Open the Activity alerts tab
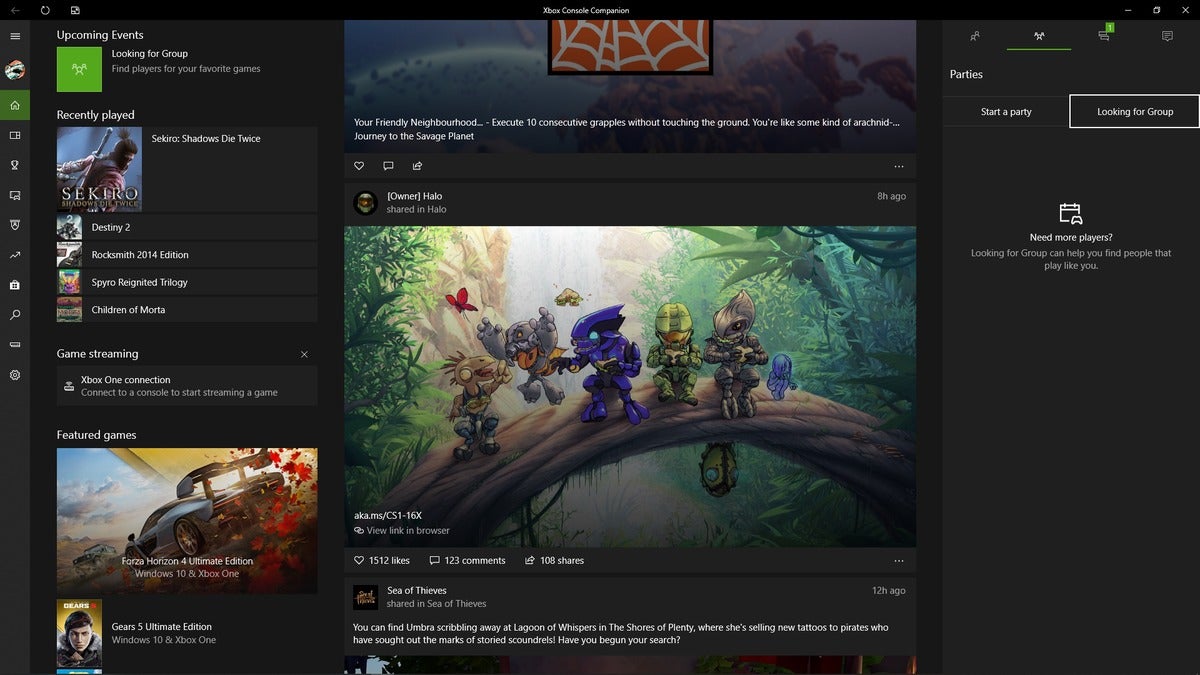Screen dimensions: 1200x675 (x=1167, y=36)
